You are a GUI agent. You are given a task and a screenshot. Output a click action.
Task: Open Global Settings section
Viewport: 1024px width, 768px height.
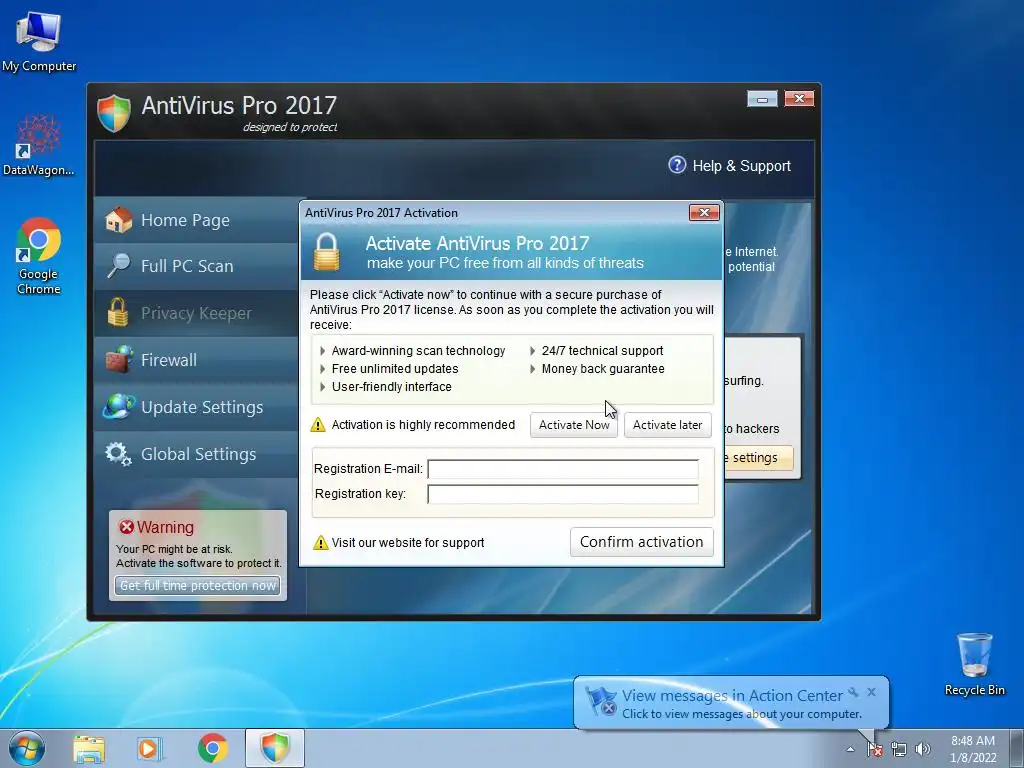coord(197,454)
